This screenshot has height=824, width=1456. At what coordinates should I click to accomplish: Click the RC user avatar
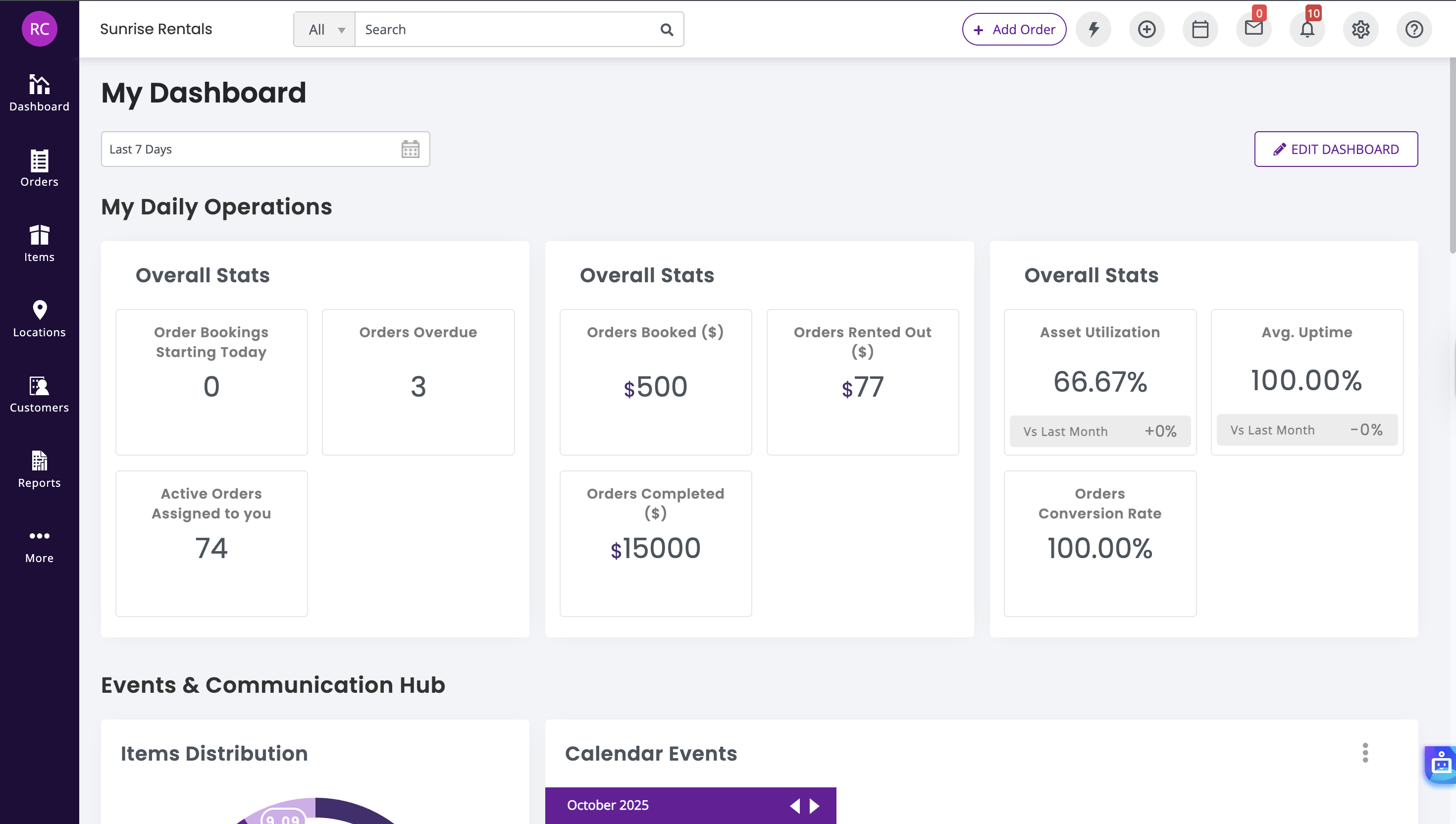click(x=39, y=29)
